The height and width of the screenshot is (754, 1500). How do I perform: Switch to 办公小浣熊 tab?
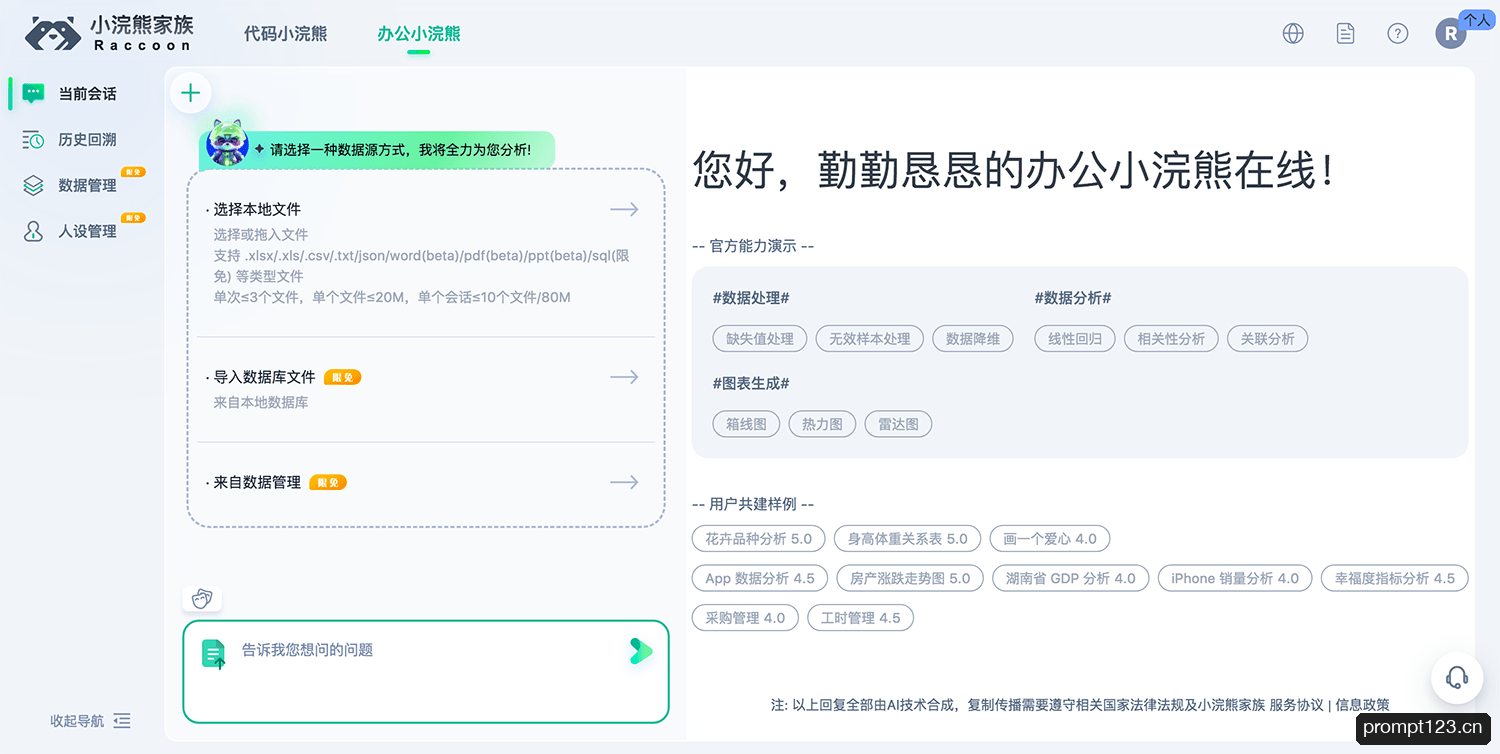pyautogui.click(x=419, y=33)
